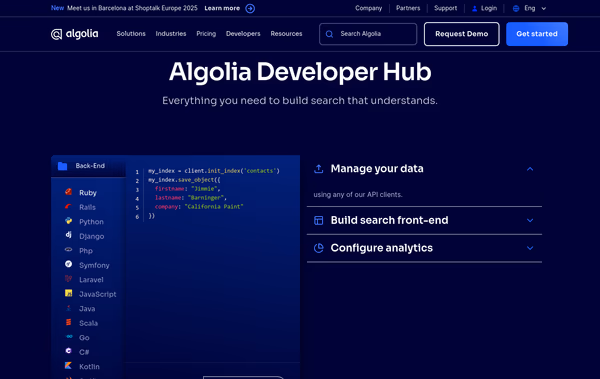The height and width of the screenshot is (379, 600).
Task: Click the Request Demo button
Action: pyautogui.click(x=461, y=34)
